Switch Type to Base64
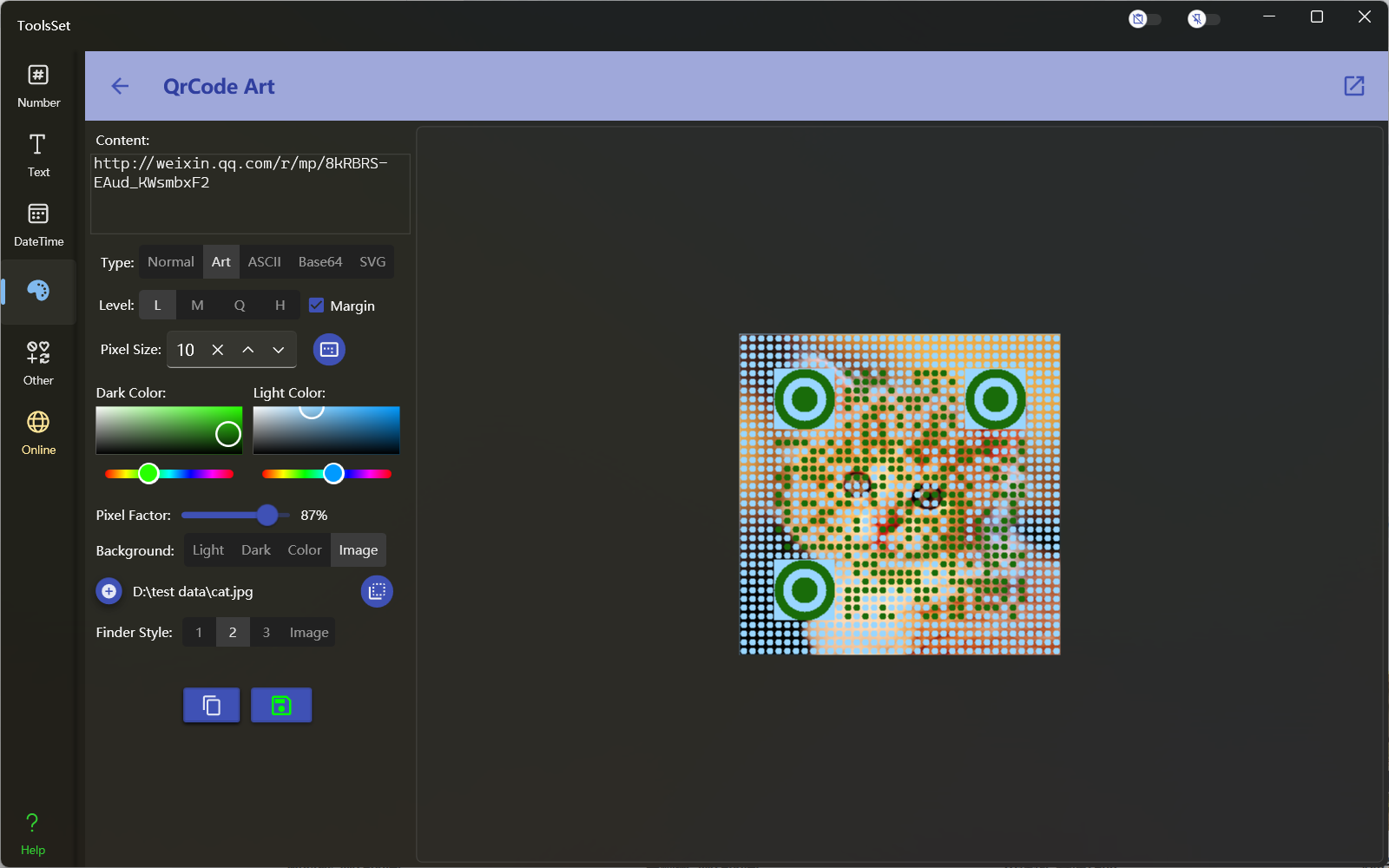1389x868 pixels. 320,262
